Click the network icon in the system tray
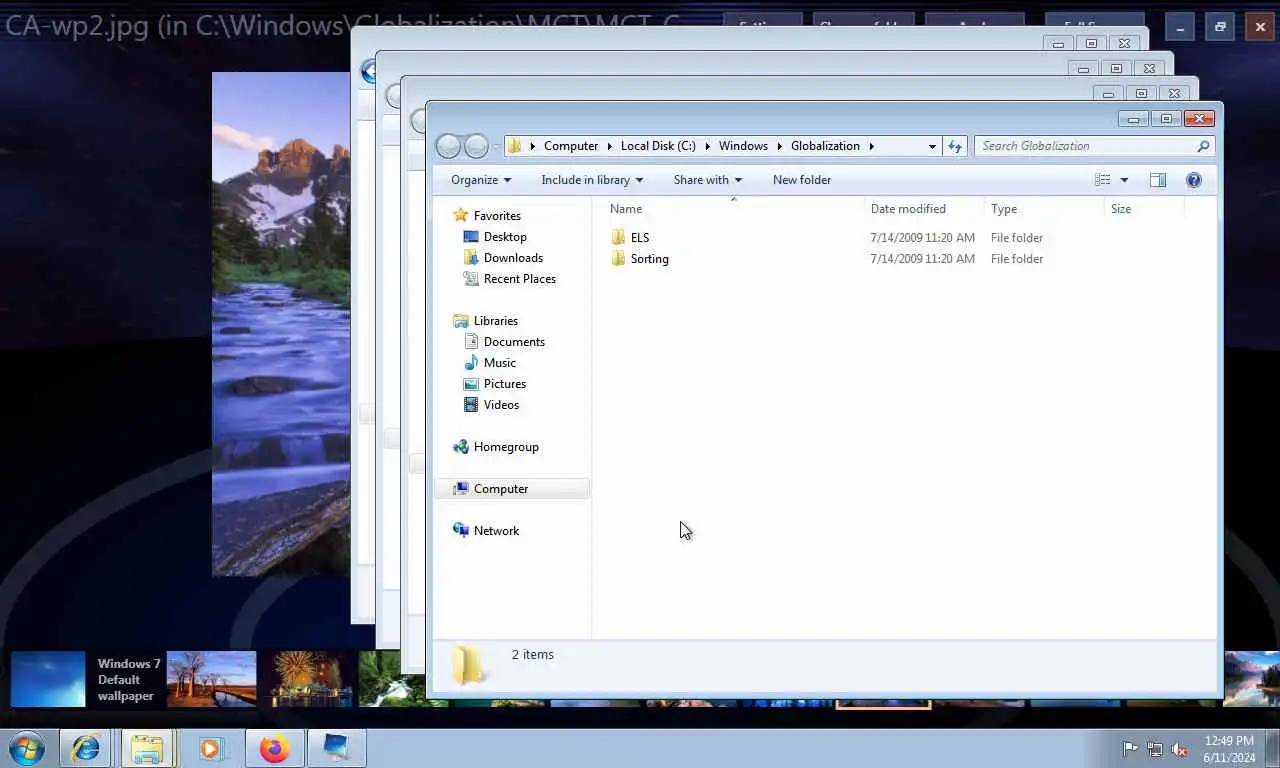This screenshot has height=768, width=1280. click(1155, 749)
